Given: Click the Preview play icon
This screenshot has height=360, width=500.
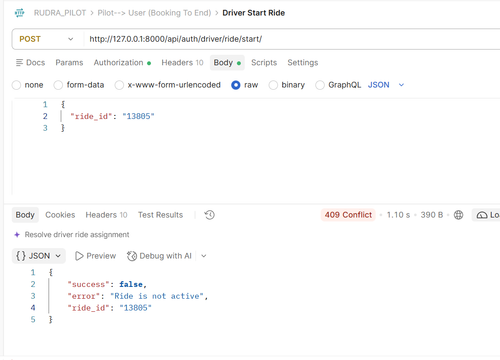Looking at the screenshot, I should coord(79,256).
